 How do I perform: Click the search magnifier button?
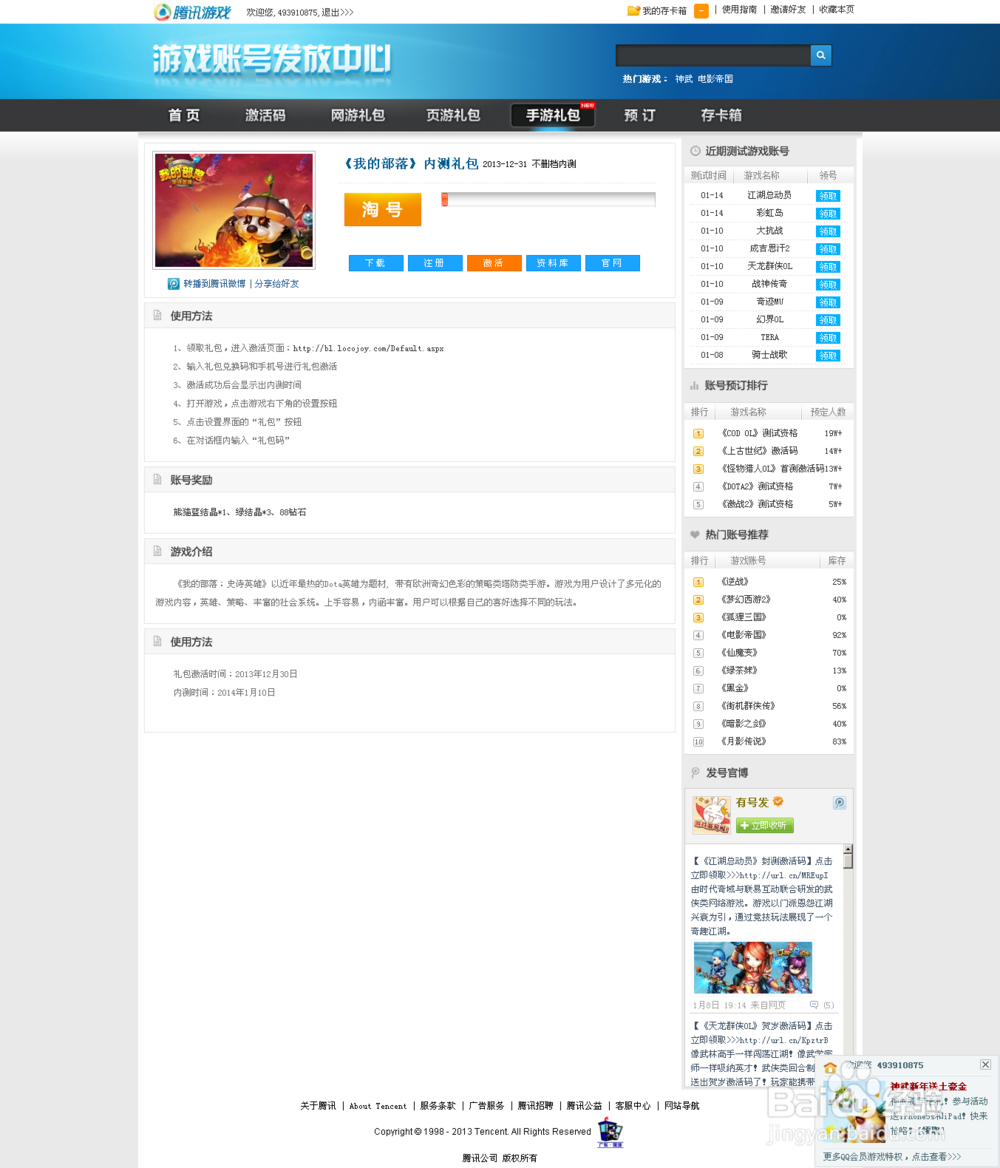click(820, 55)
